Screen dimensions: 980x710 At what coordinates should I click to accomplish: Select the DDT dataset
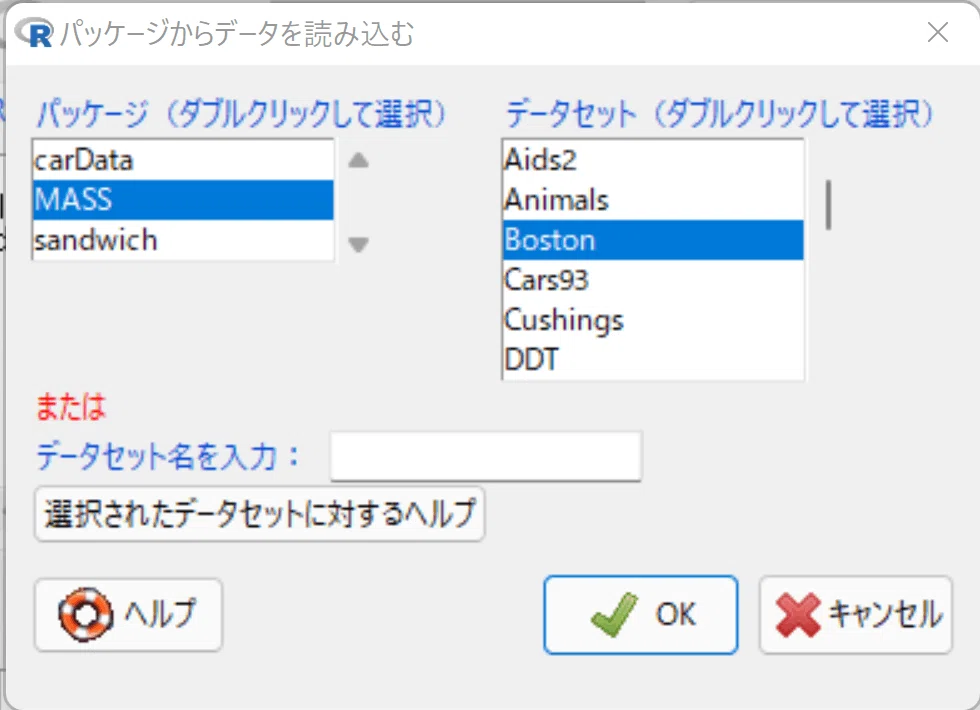pos(653,359)
